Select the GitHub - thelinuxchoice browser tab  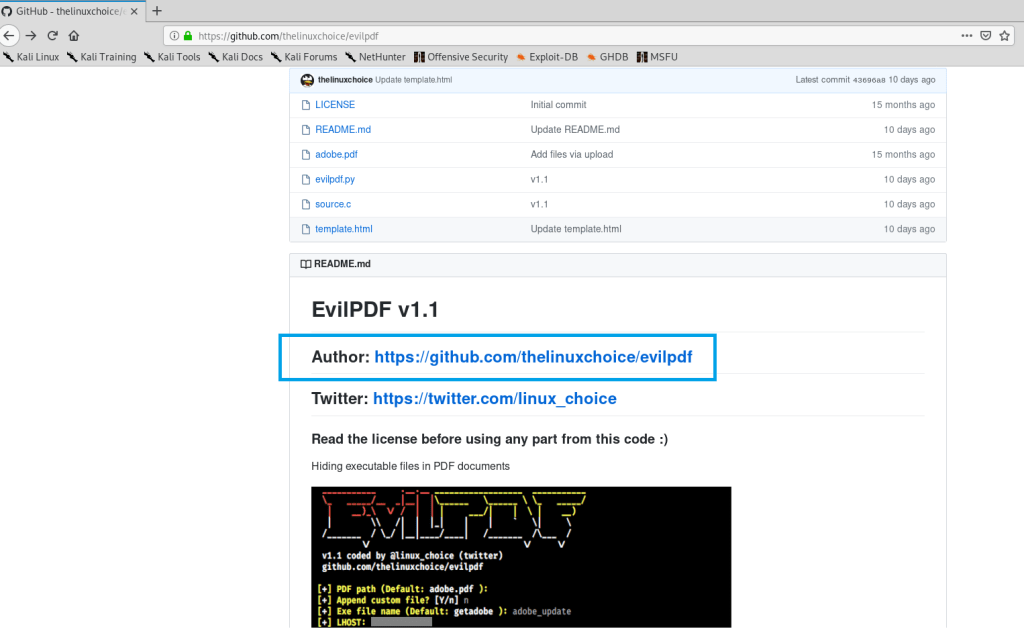71,11
